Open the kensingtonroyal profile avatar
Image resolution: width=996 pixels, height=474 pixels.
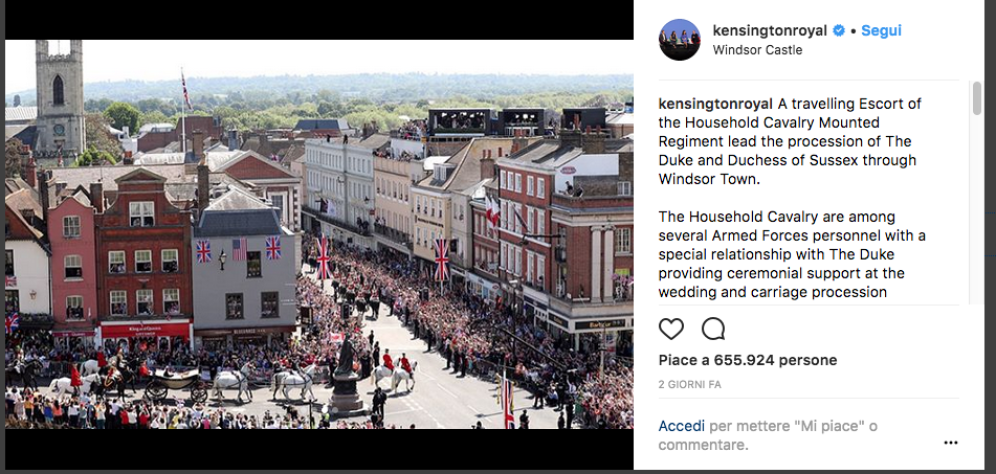click(x=680, y=39)
